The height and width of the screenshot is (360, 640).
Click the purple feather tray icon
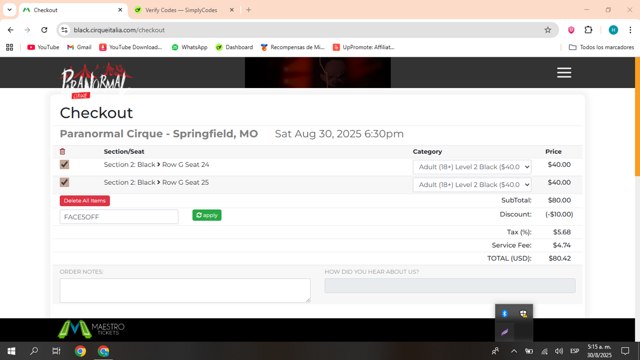tap(504, 332)
